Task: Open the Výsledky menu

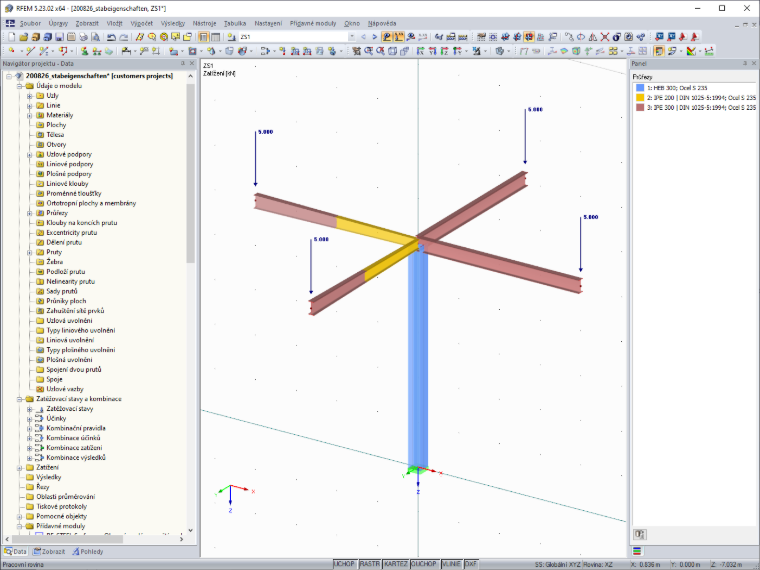Action: coord(173,23)
